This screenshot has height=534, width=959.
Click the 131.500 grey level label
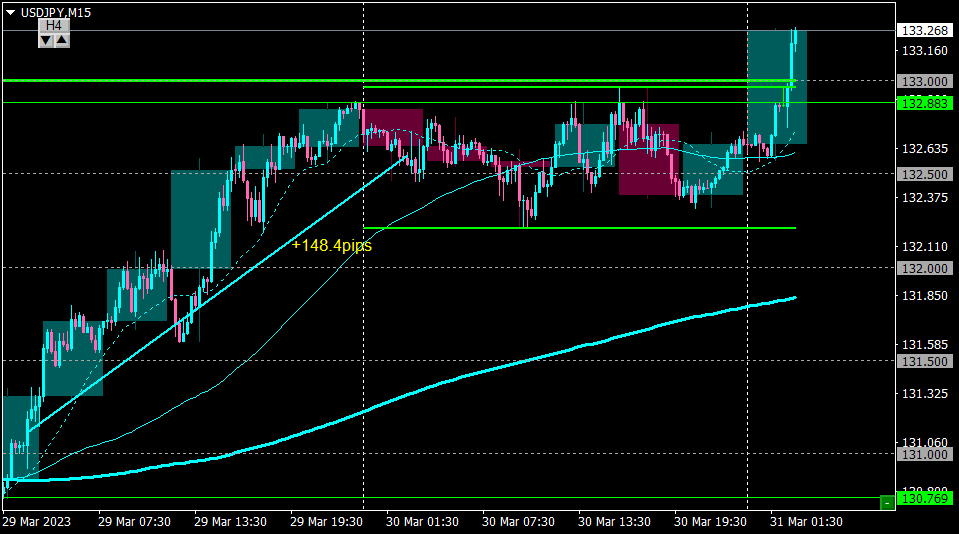(x=925, y=362)
